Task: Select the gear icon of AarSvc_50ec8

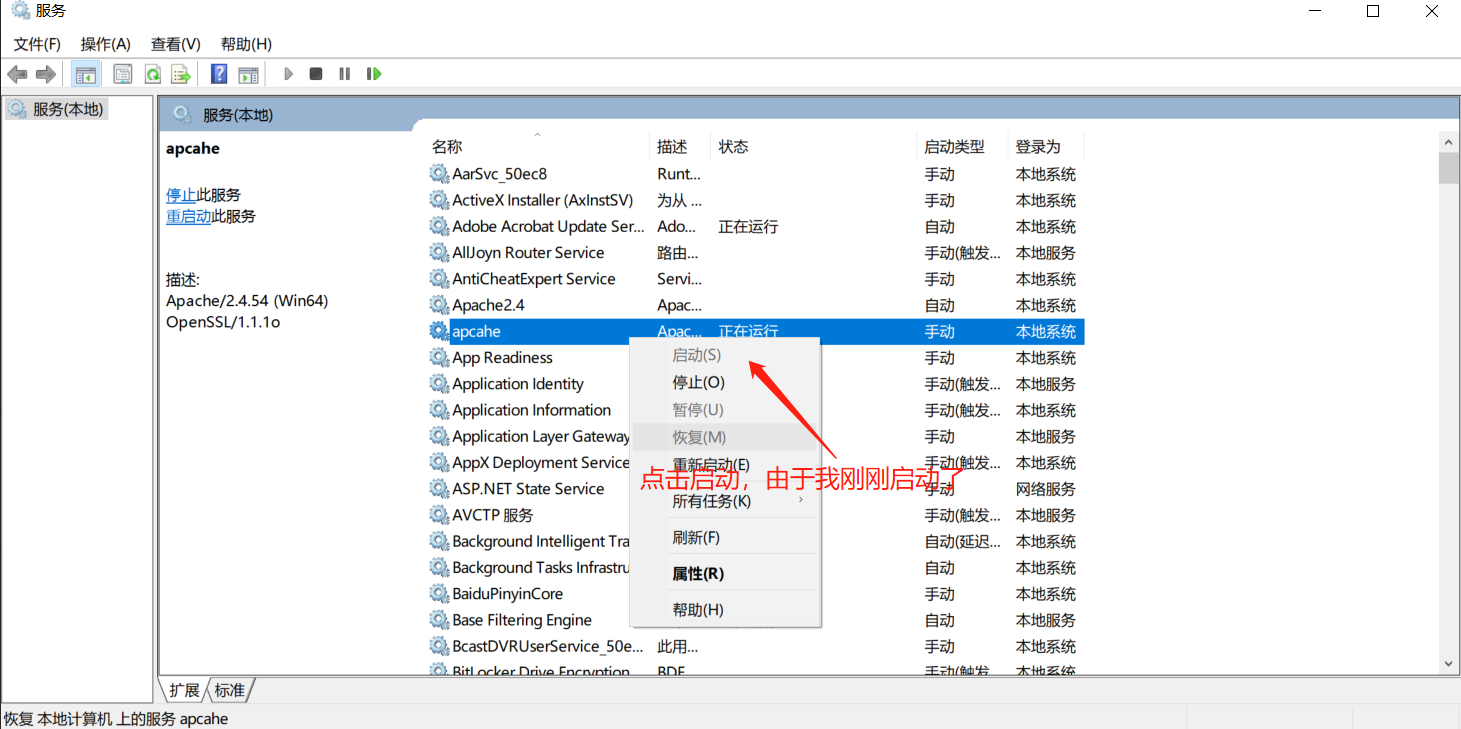Action: coord(439,174)
